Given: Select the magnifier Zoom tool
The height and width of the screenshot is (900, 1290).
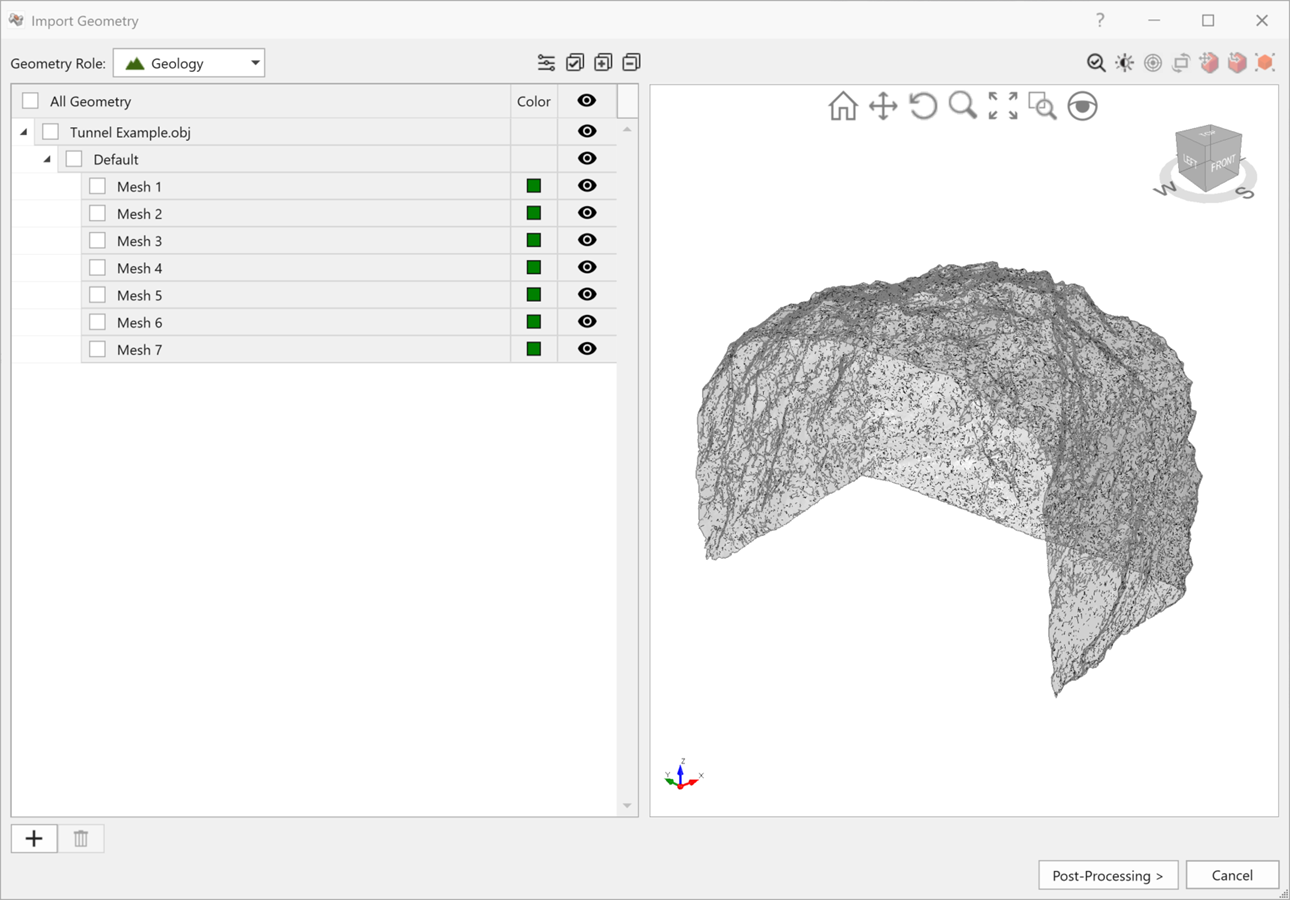Looking at the screenshot, I should pos(962,106).
